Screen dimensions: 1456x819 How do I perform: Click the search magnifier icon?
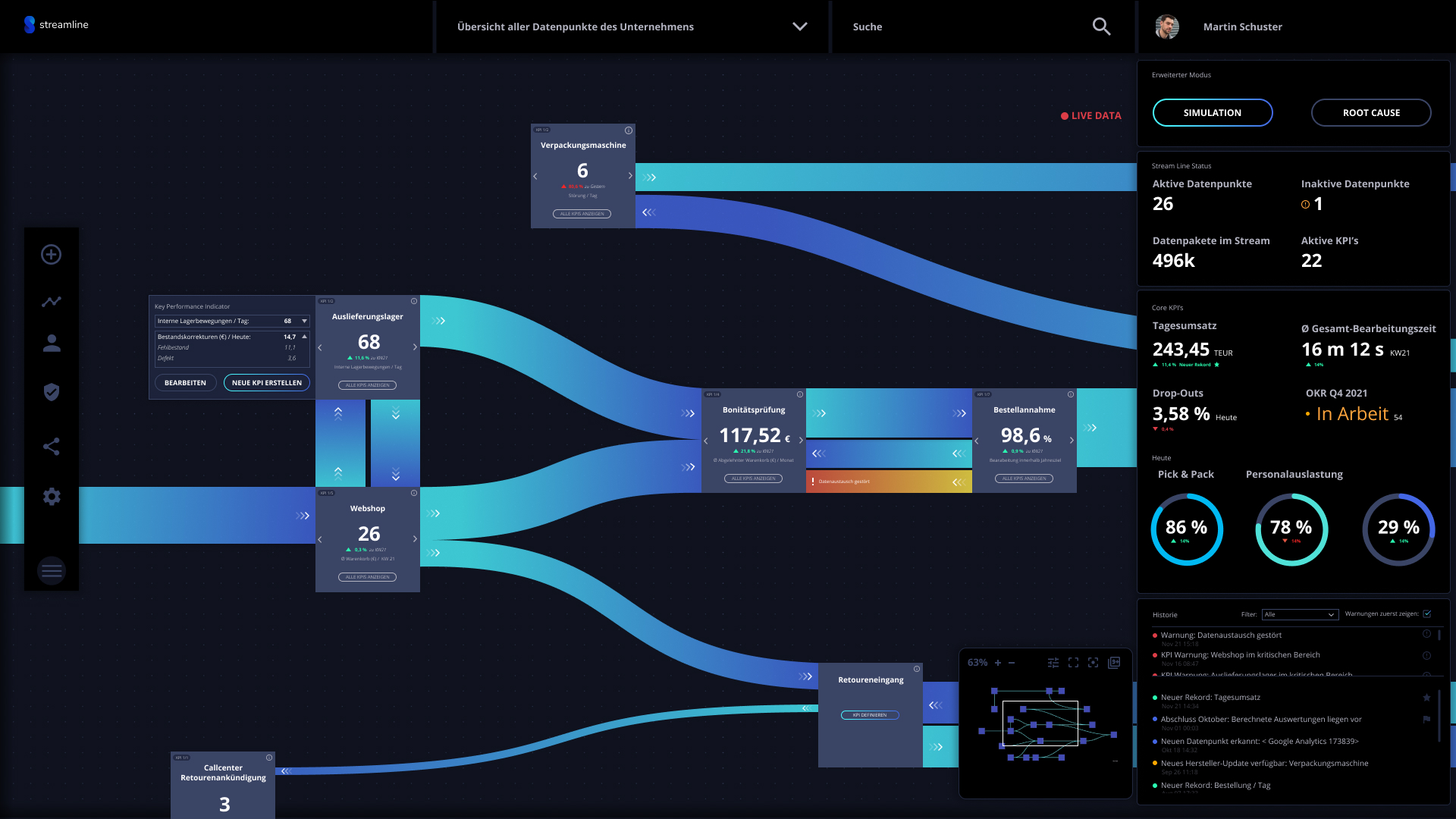[x=1101, y=27]
